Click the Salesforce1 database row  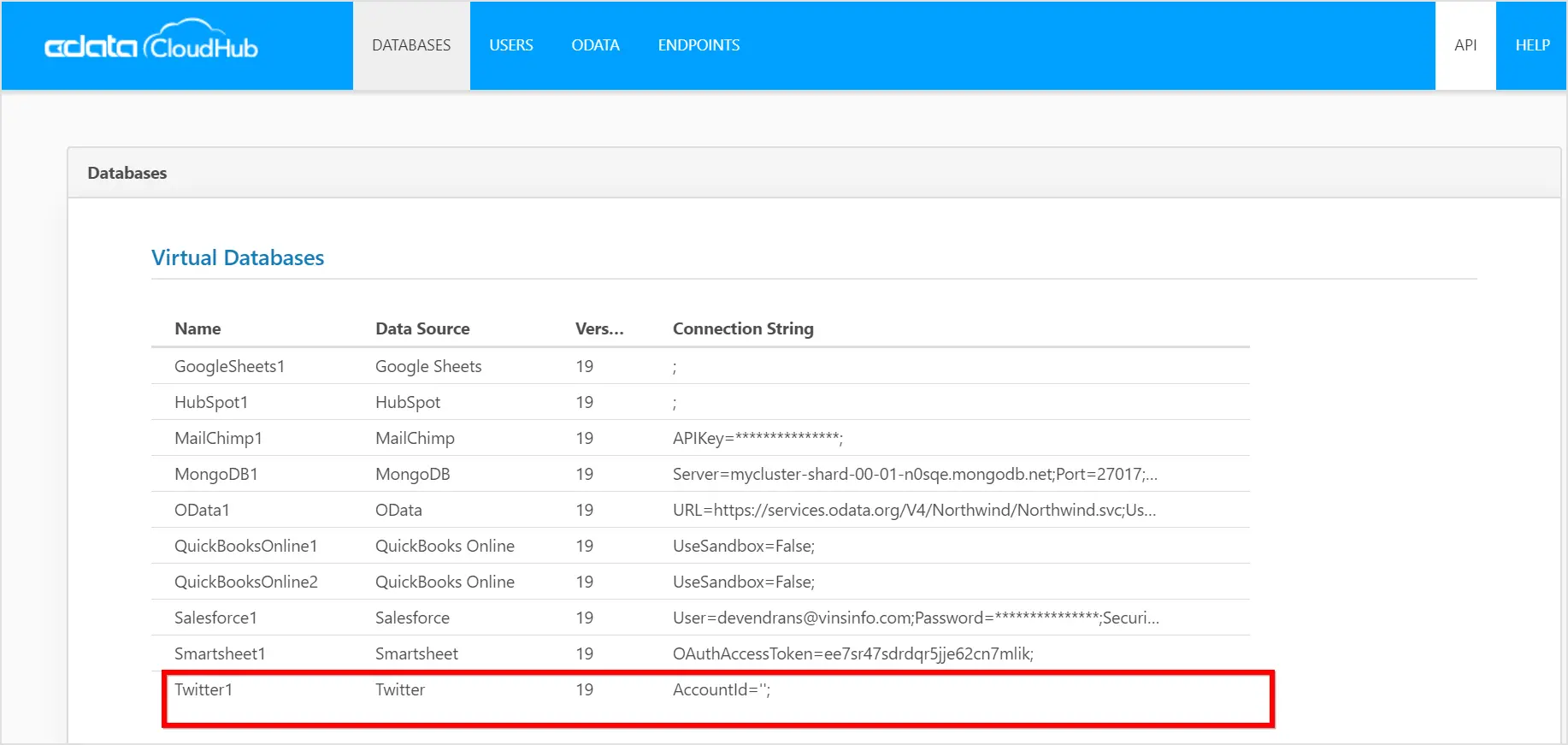215,618
